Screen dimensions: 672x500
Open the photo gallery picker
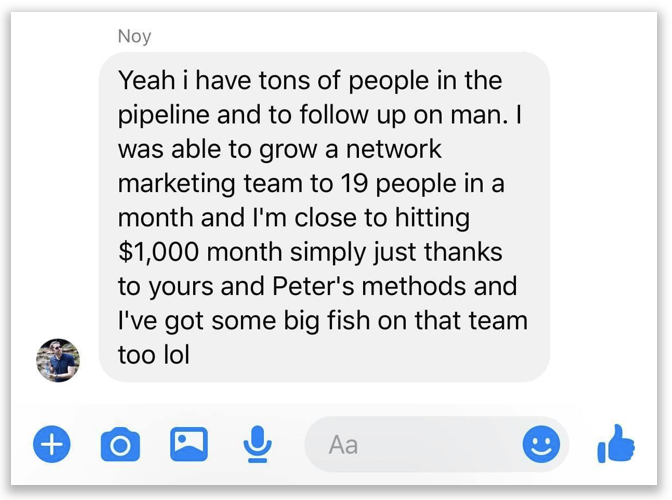click(x=189, y=443)
